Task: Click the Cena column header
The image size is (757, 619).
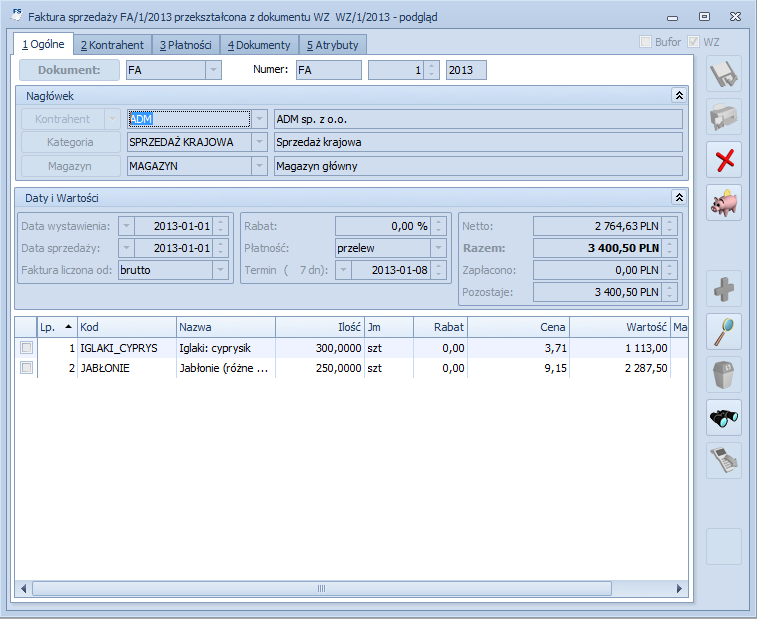Action: click(519, 327)
